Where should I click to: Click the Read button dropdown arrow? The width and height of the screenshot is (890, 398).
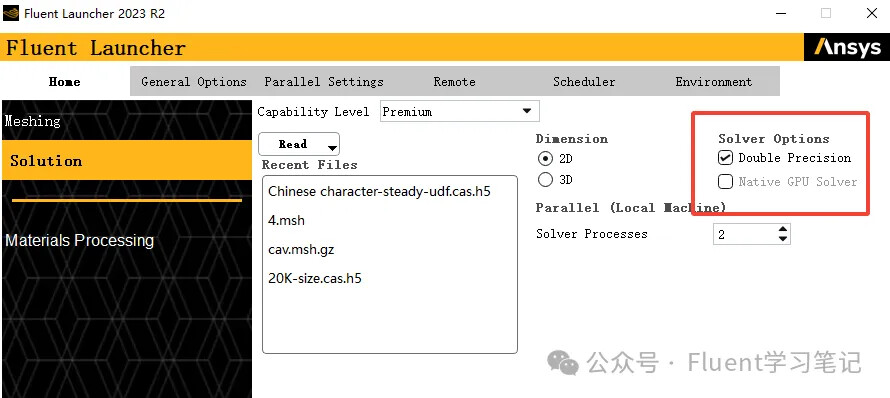[x=333, y=148]
